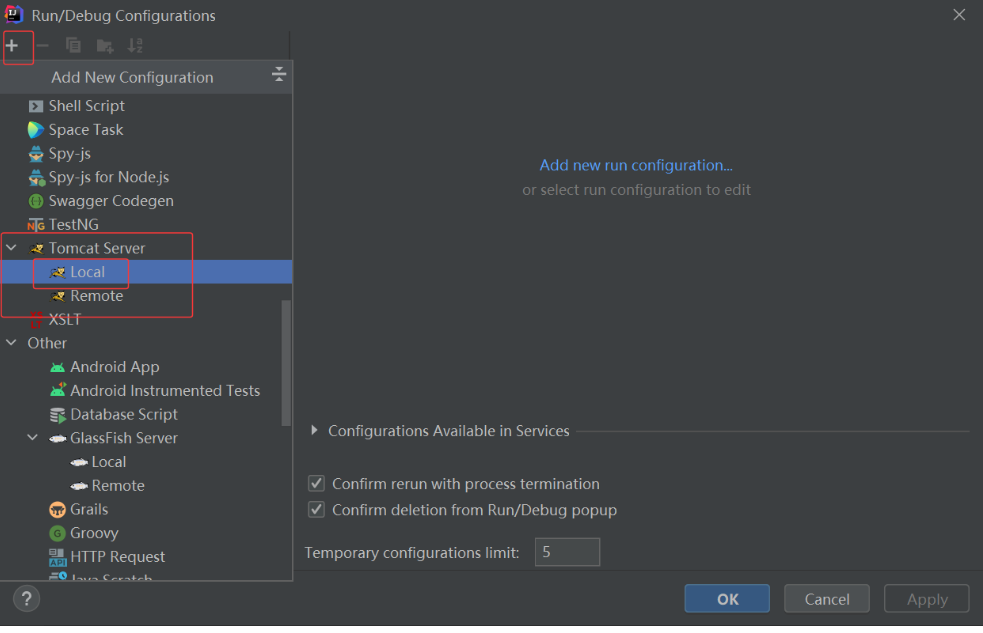Select the Database Script row text
Image resolution: width=983 pixels, height=633 pixels.
(x=124, y=415)
